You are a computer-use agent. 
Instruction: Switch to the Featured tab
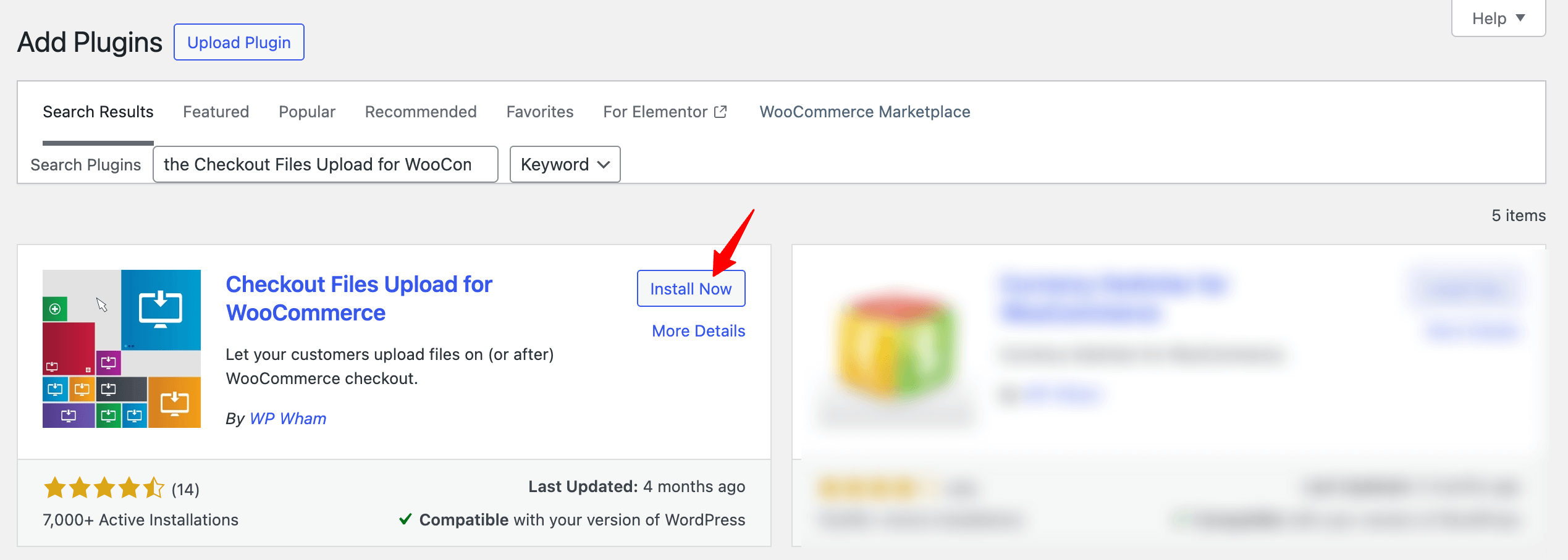click(x=216, y=112)
